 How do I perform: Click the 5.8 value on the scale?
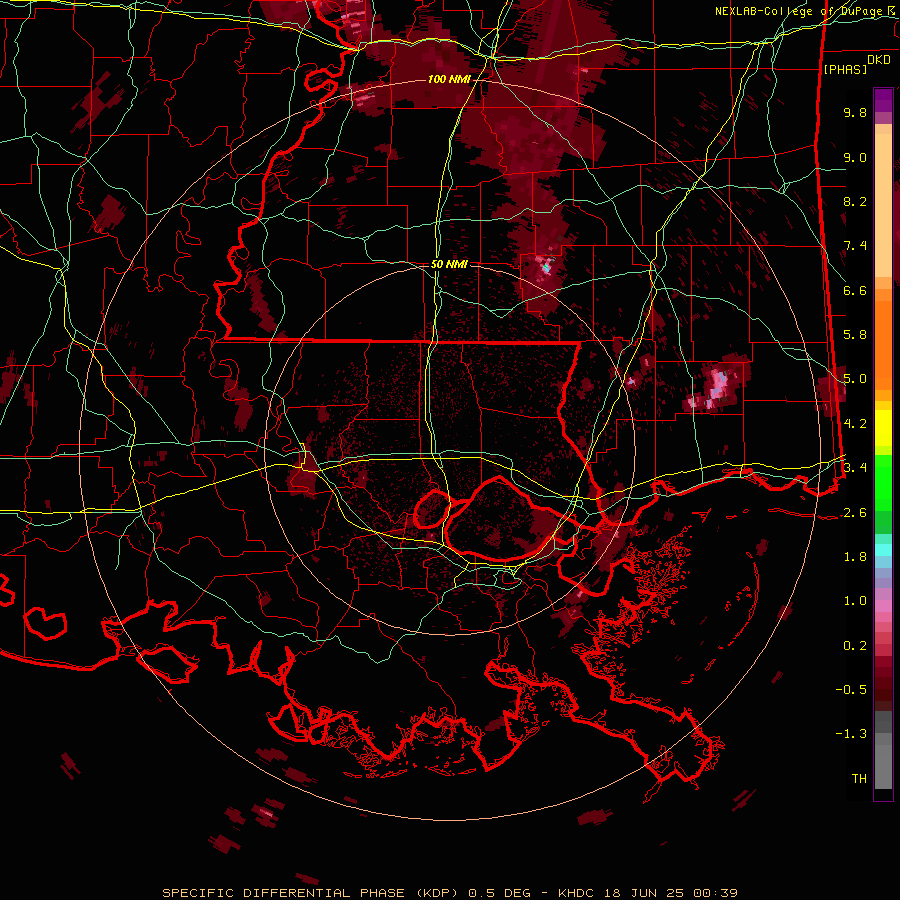coord(855,335)
